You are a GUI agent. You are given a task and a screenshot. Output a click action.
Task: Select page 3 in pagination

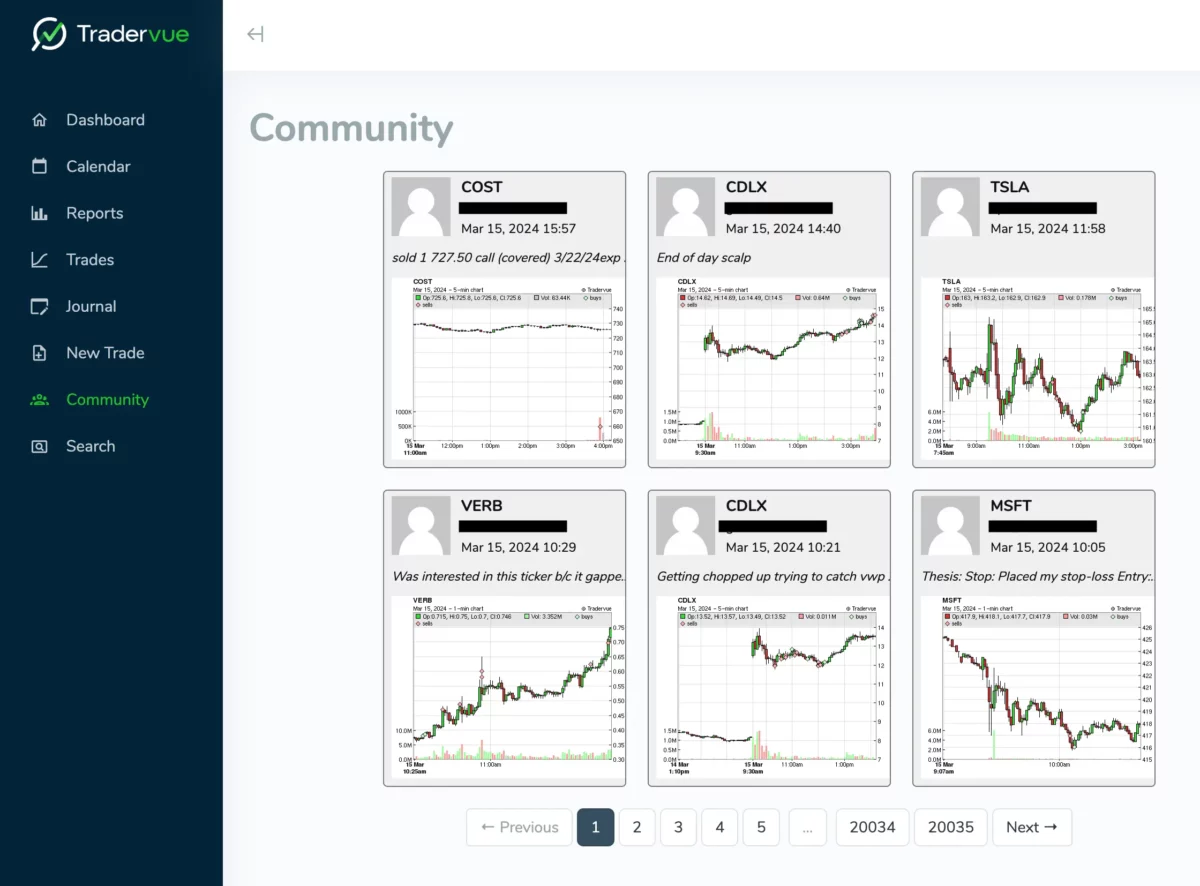(678, 827)
